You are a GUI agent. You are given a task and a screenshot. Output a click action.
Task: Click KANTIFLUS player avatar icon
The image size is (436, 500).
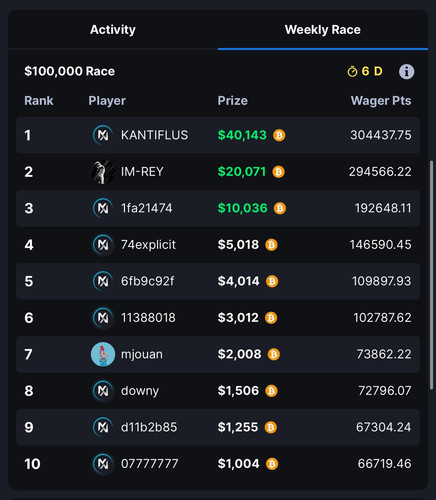tap(103, 135)
